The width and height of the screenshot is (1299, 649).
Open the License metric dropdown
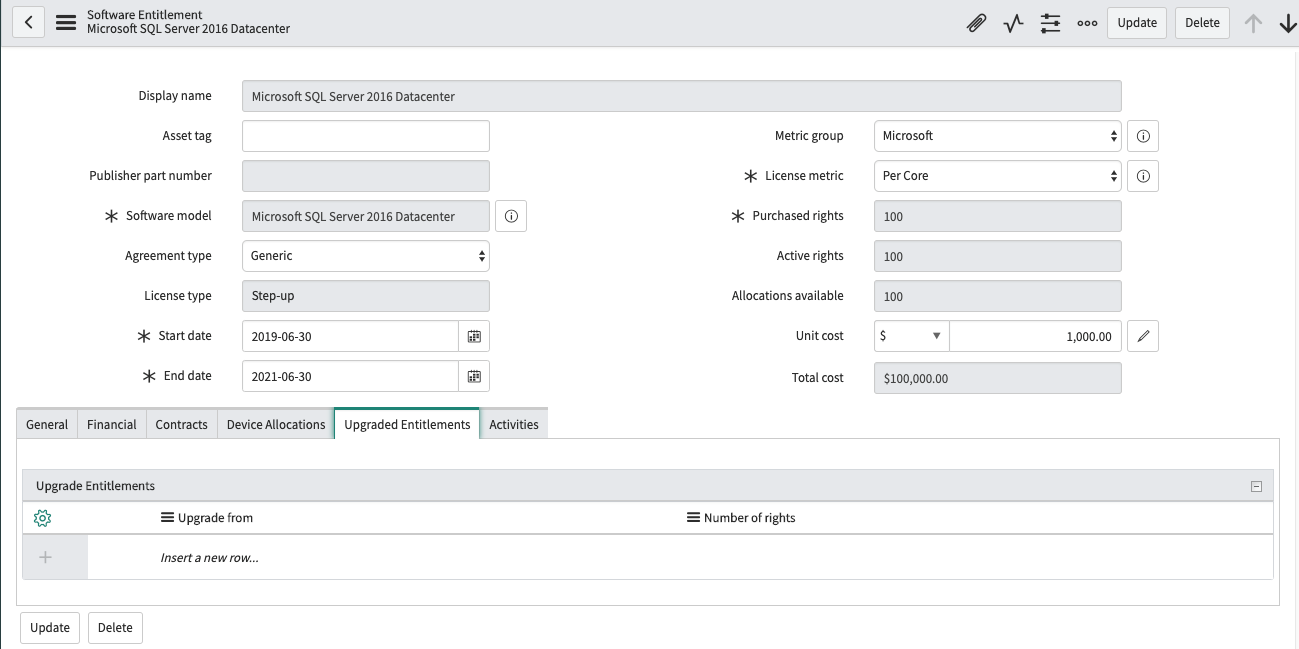click(x=998, y=176)
